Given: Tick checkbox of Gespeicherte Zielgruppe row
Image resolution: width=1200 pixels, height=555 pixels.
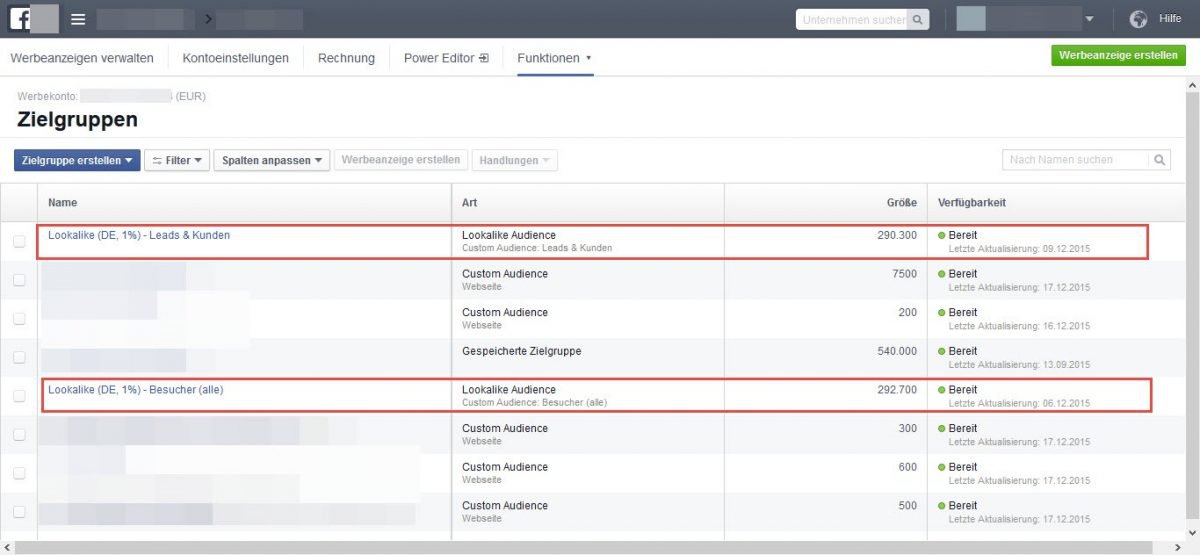Looking at the screenshot, I should [19, 357].
